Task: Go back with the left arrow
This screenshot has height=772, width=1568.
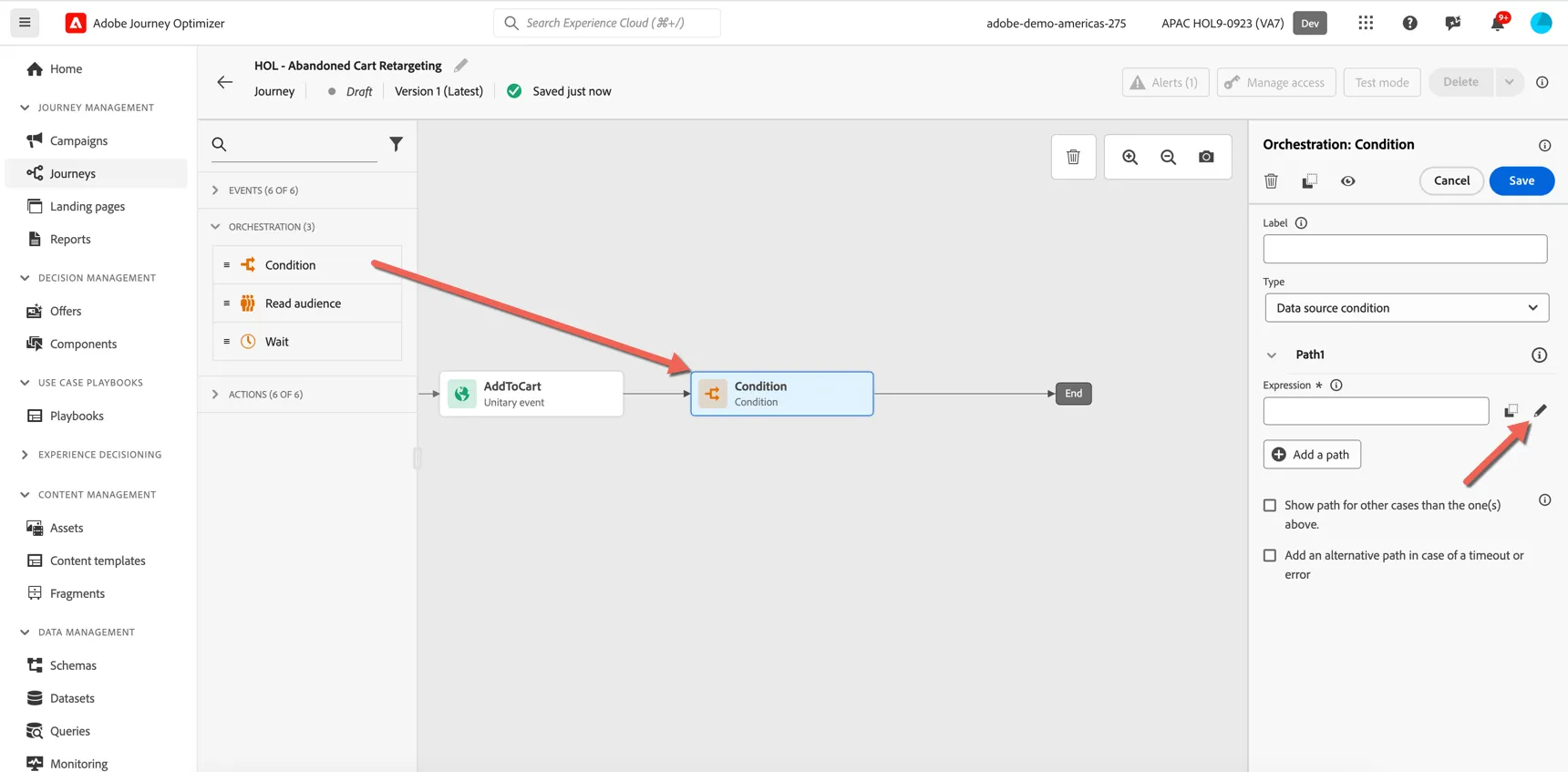Action: coord(224,82)
